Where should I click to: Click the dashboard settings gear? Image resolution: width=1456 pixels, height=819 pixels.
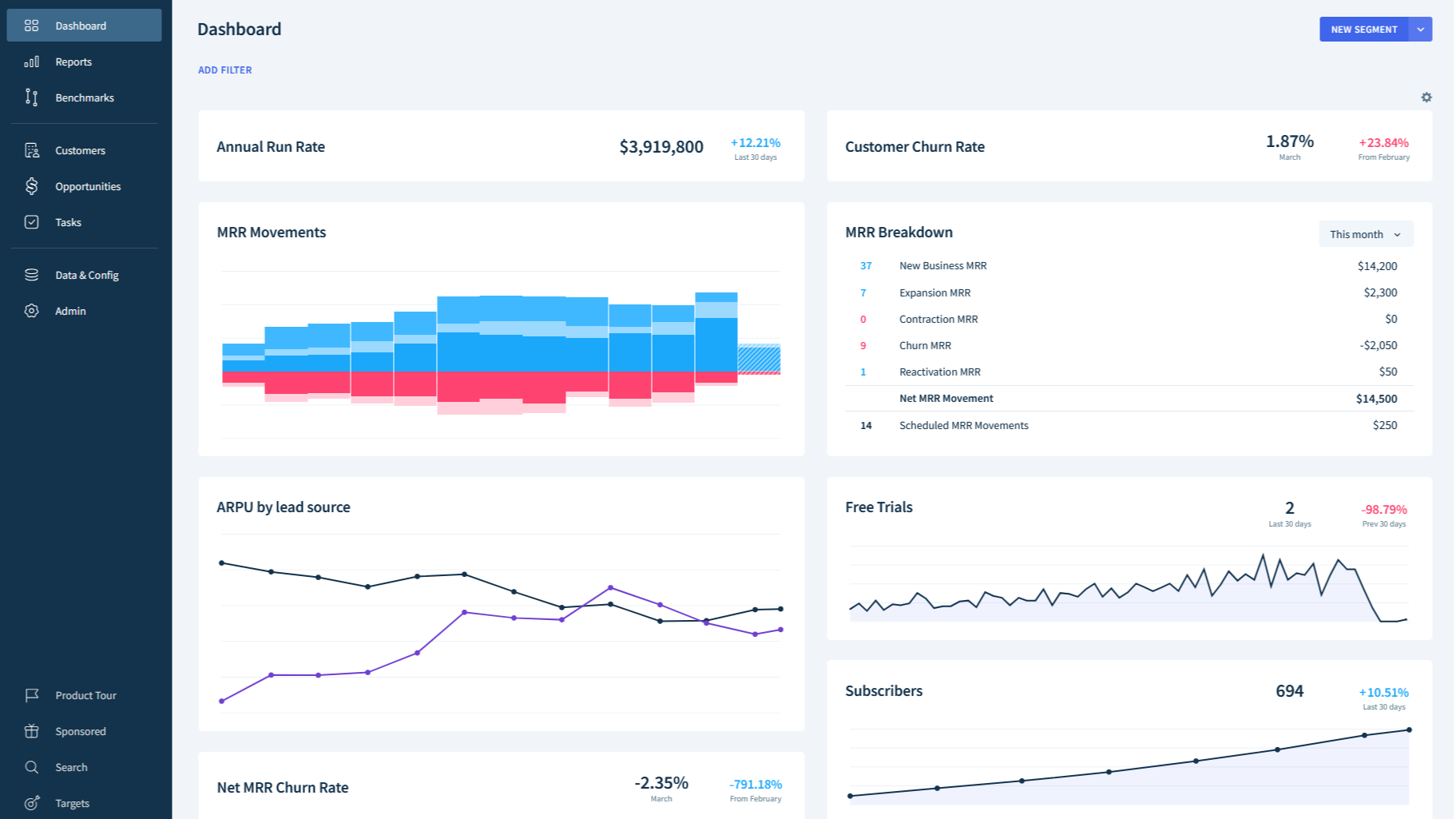pos(1426,97)
